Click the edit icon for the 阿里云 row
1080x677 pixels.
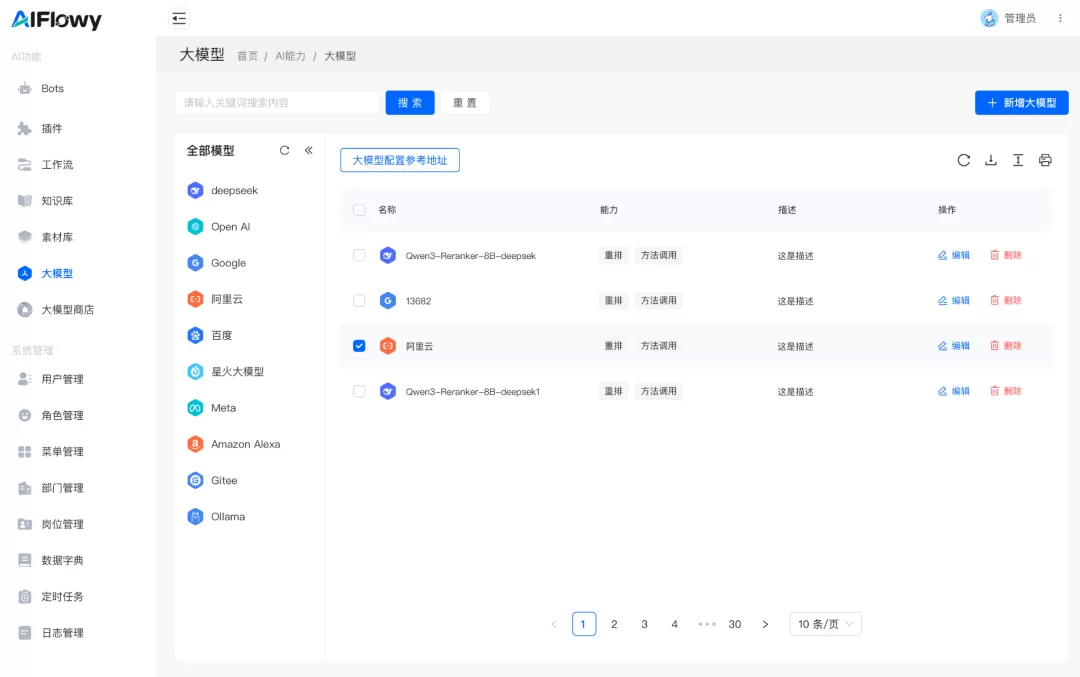coord(942,346)
